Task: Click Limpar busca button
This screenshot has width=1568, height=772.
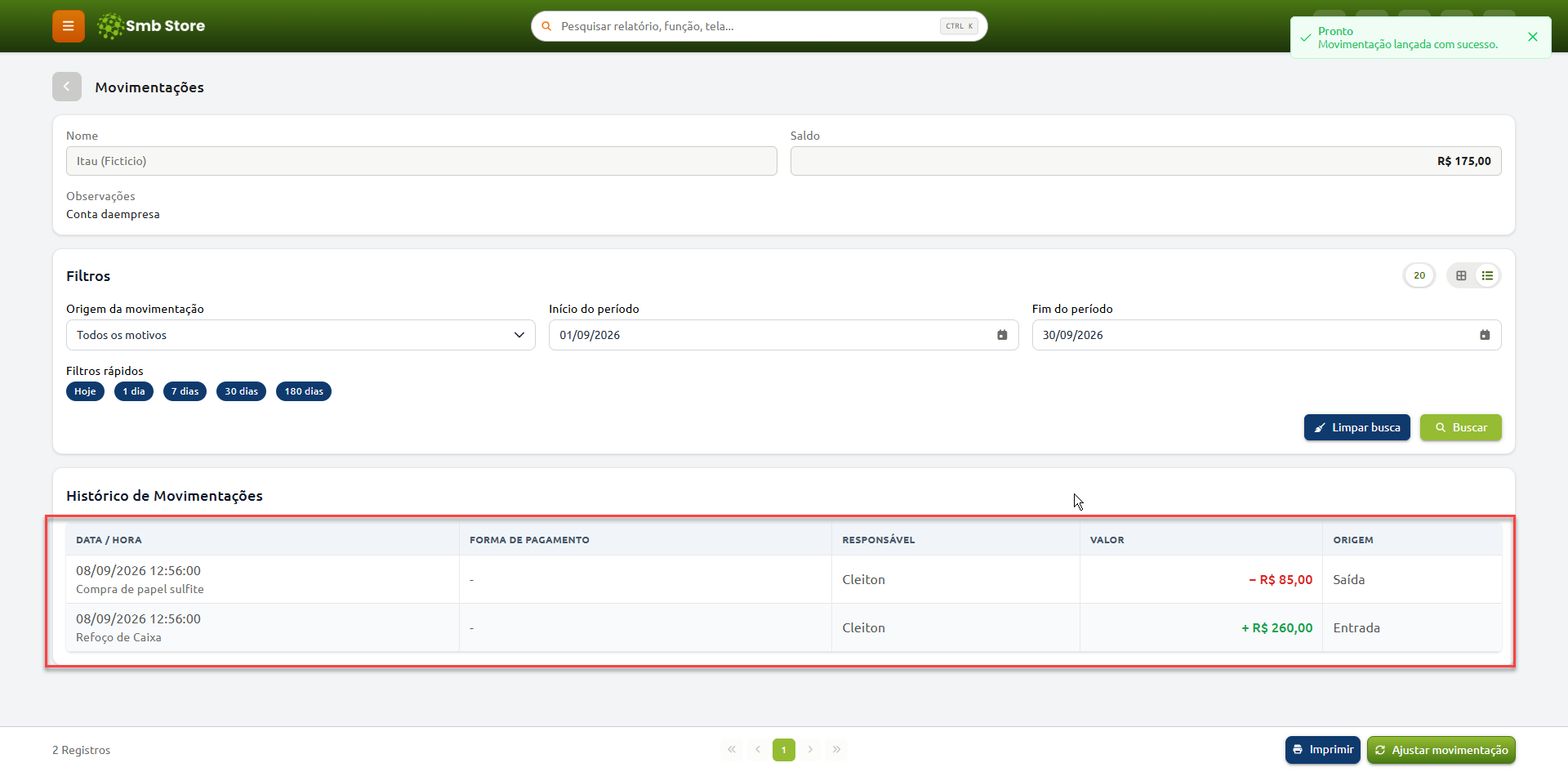Action: click(x=1357, y=427)
